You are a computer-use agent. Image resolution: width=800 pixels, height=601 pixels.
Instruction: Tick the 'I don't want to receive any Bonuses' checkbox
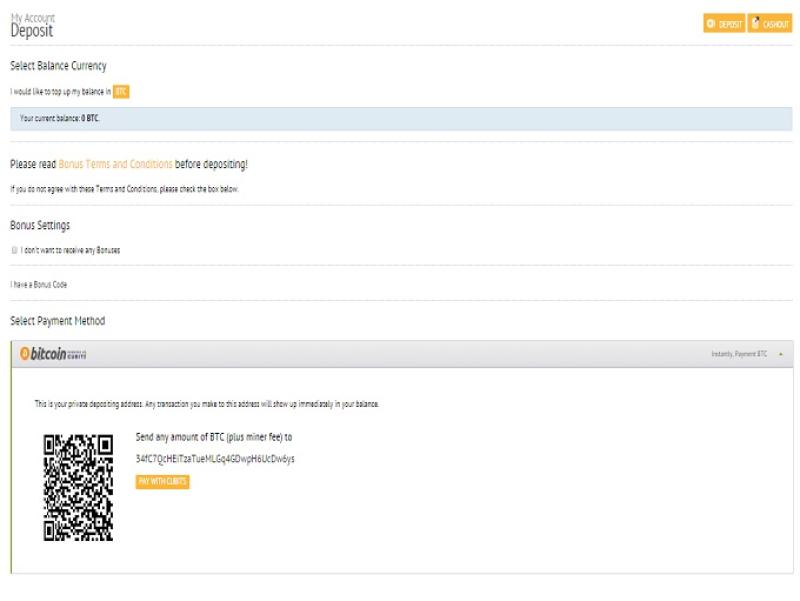14,250
